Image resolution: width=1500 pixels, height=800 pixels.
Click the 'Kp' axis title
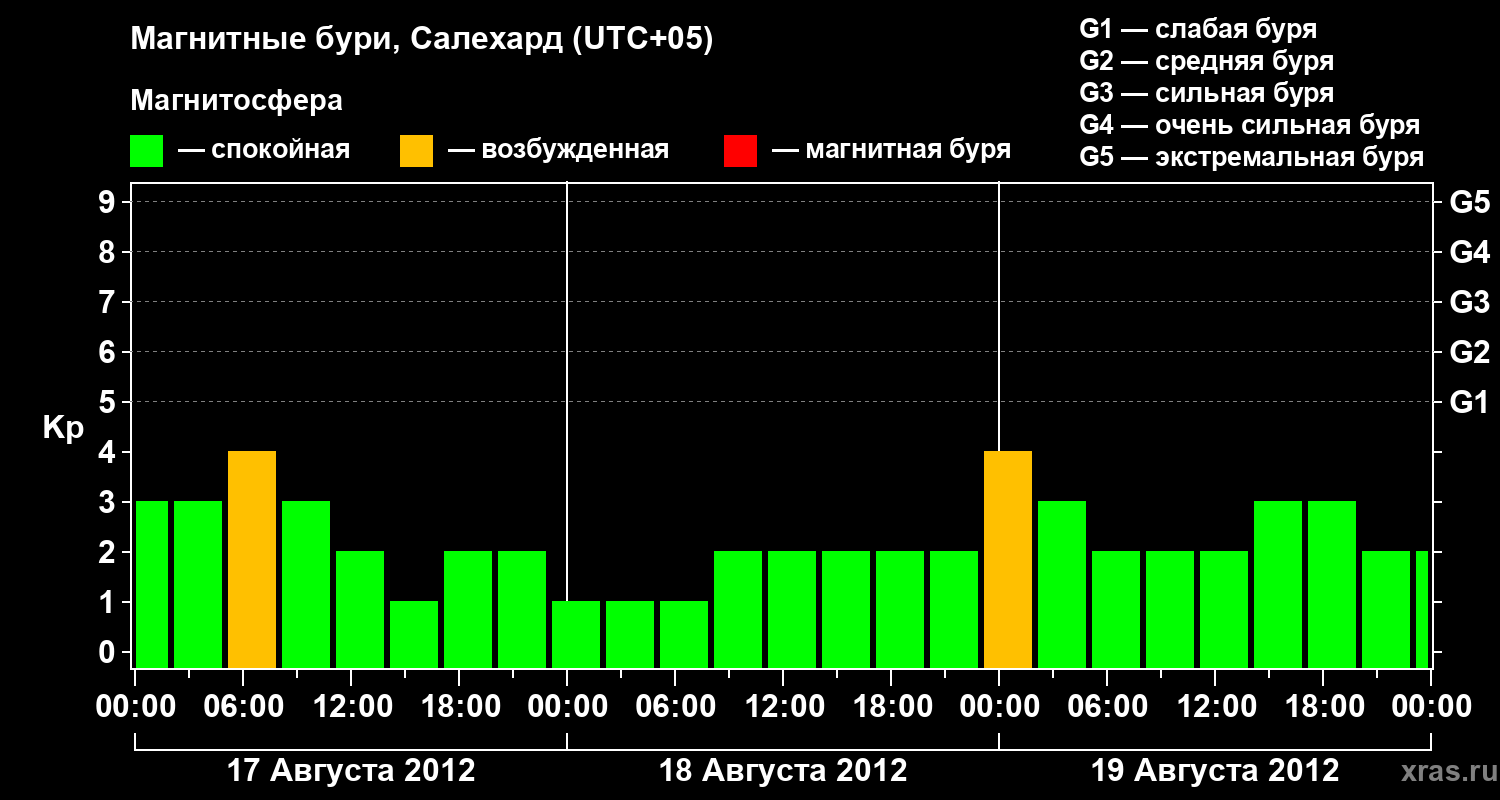(x=63, y=429)
